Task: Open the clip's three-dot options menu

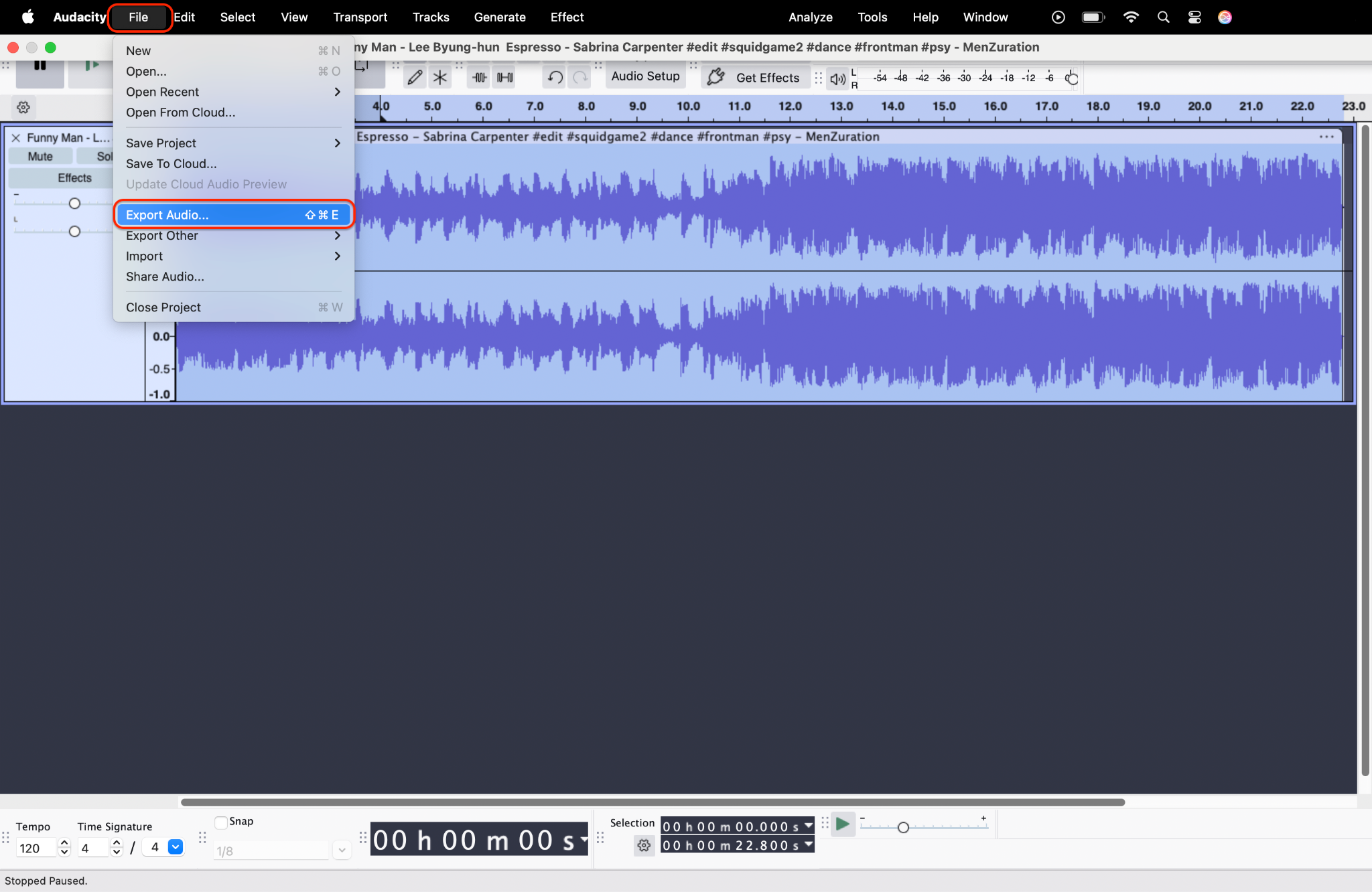Action: coord(1326,137)
